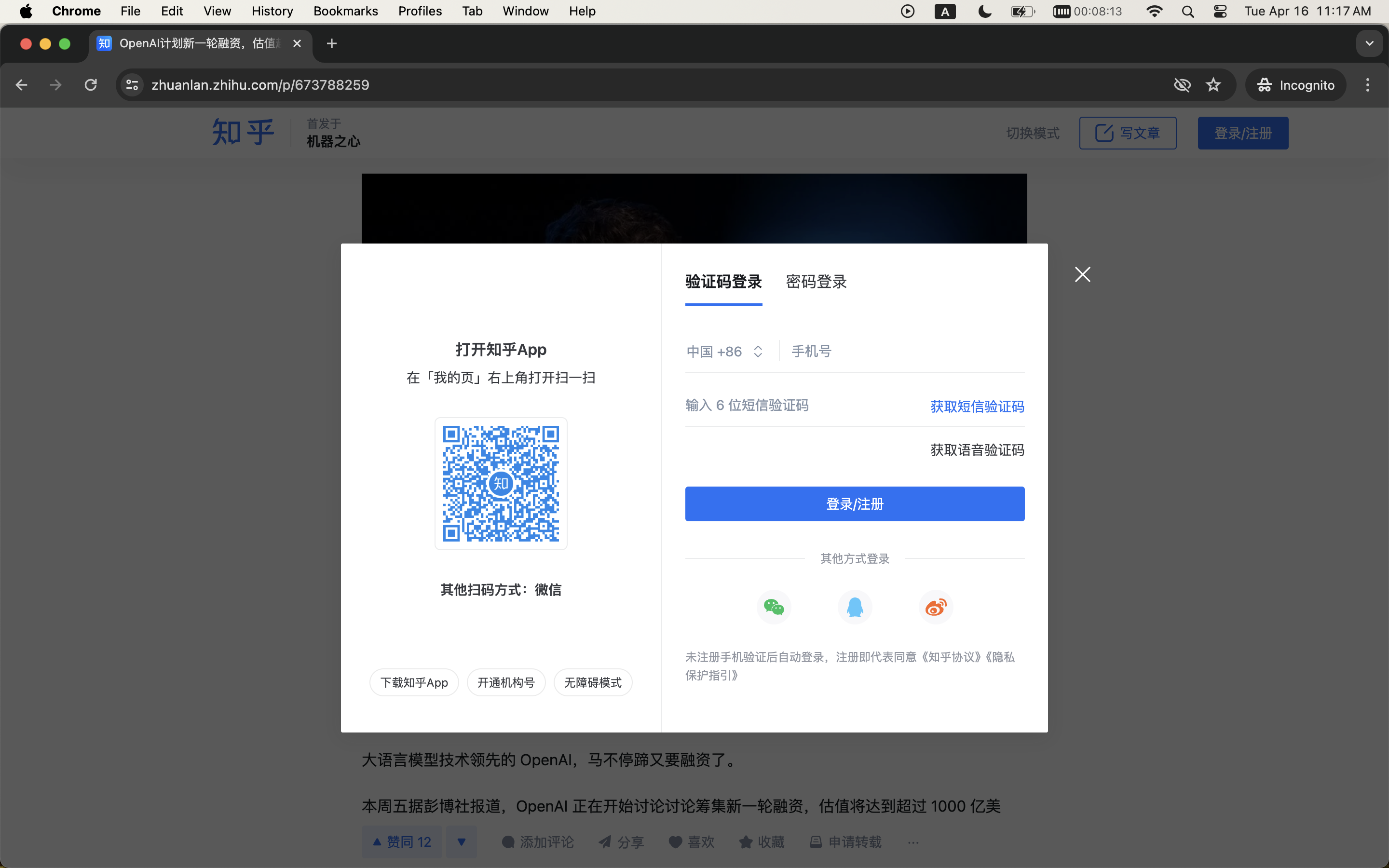Click the WeChat login icon
This screenshot has width=1389, height=868.
(x=774, y=607)
